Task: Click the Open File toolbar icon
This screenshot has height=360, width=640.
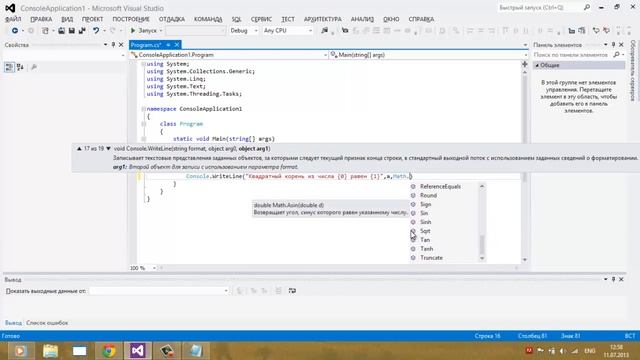Action: pos(61,31)
